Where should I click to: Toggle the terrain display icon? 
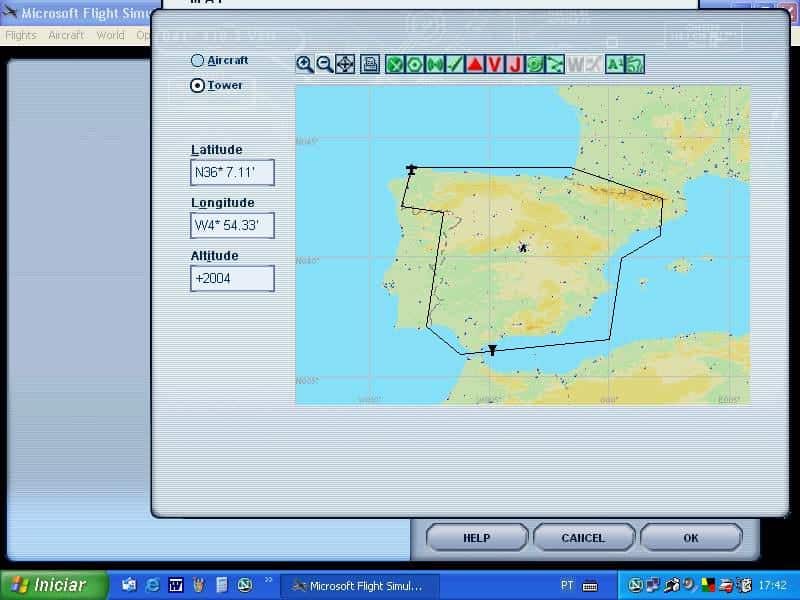point(634,64)
